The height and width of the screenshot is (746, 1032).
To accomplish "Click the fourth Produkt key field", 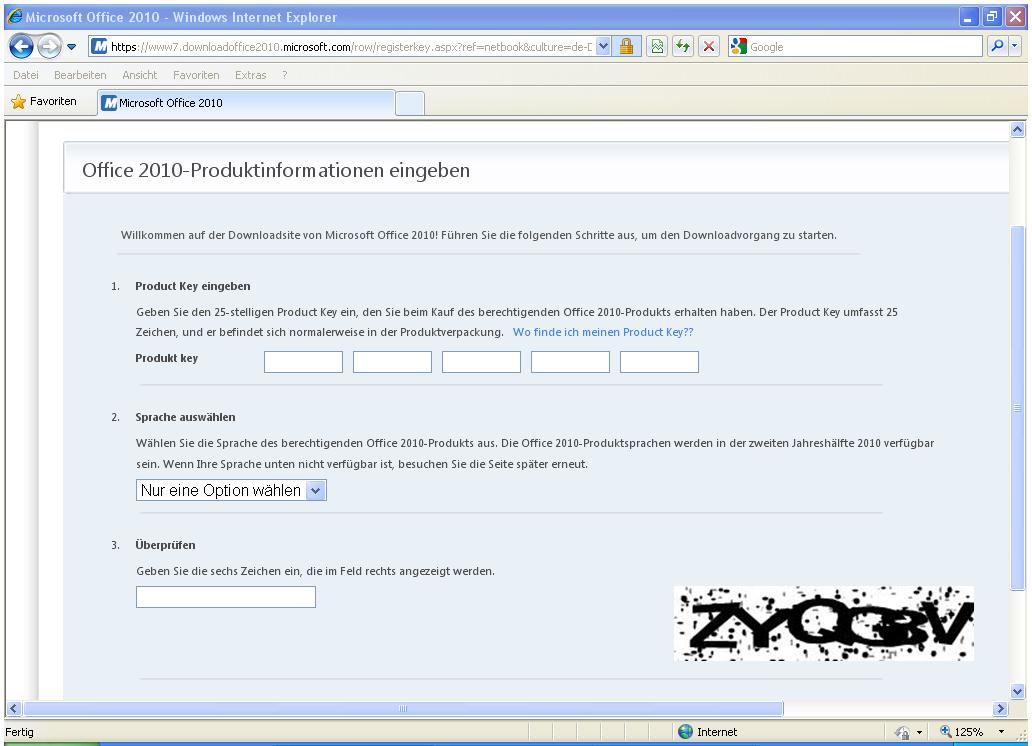I will [x=570, y=362].
